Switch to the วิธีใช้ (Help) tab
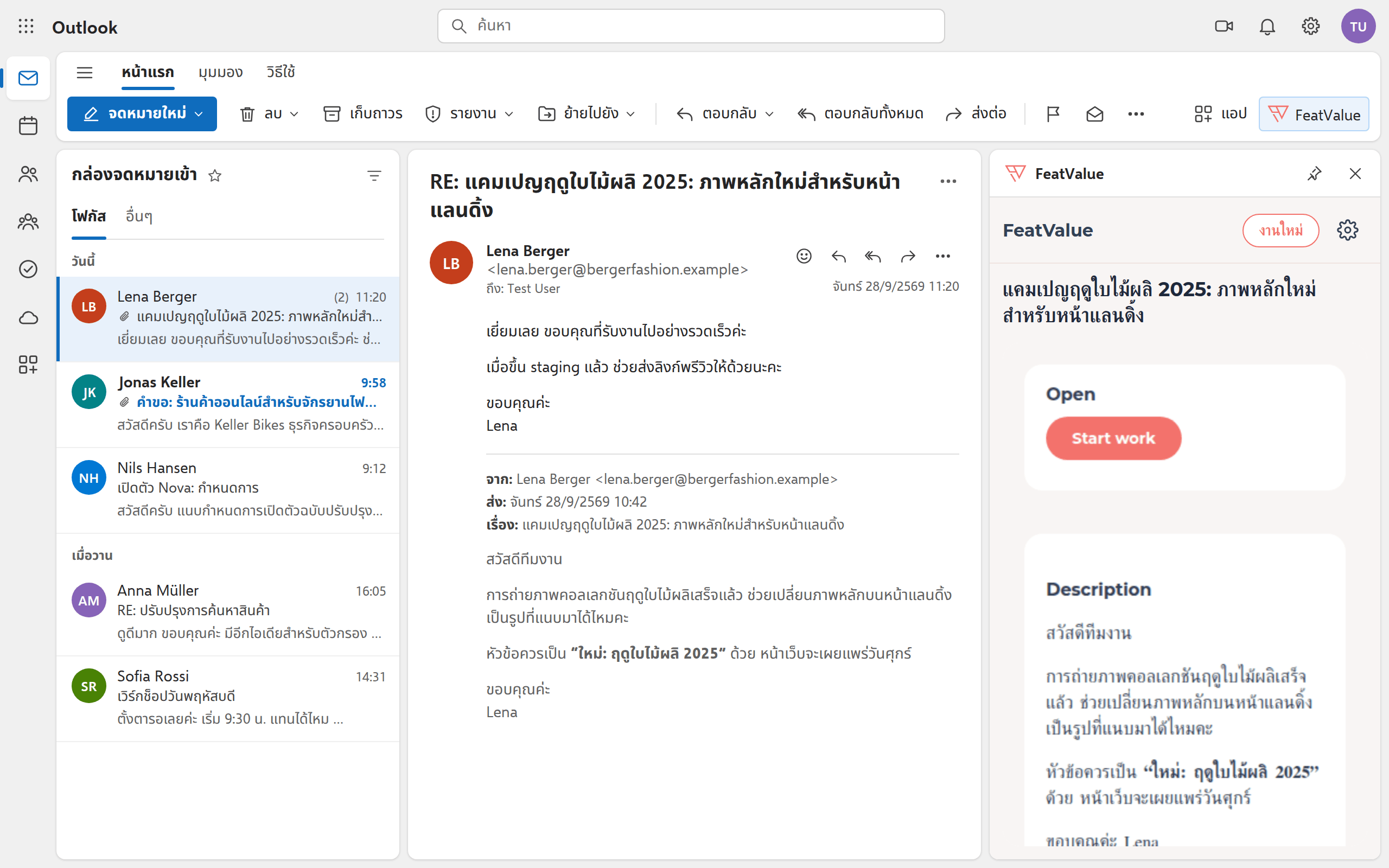This screenshot has height=868, width=1389. pyautogui.click(x=281, y=72)
